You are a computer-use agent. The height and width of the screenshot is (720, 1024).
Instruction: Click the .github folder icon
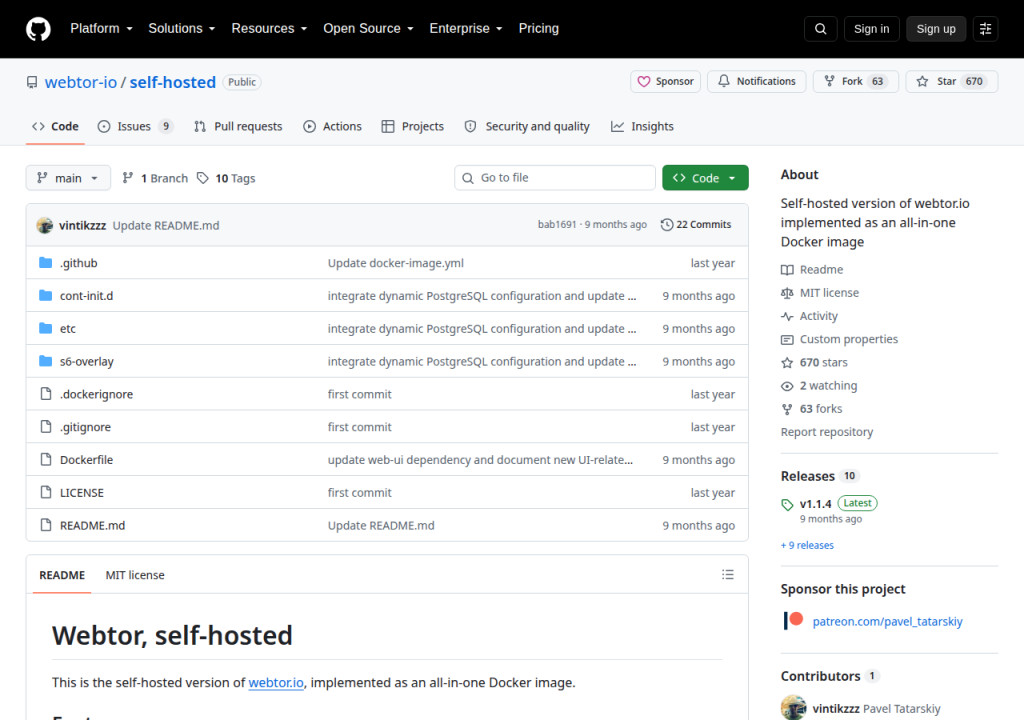click(46, 263)
